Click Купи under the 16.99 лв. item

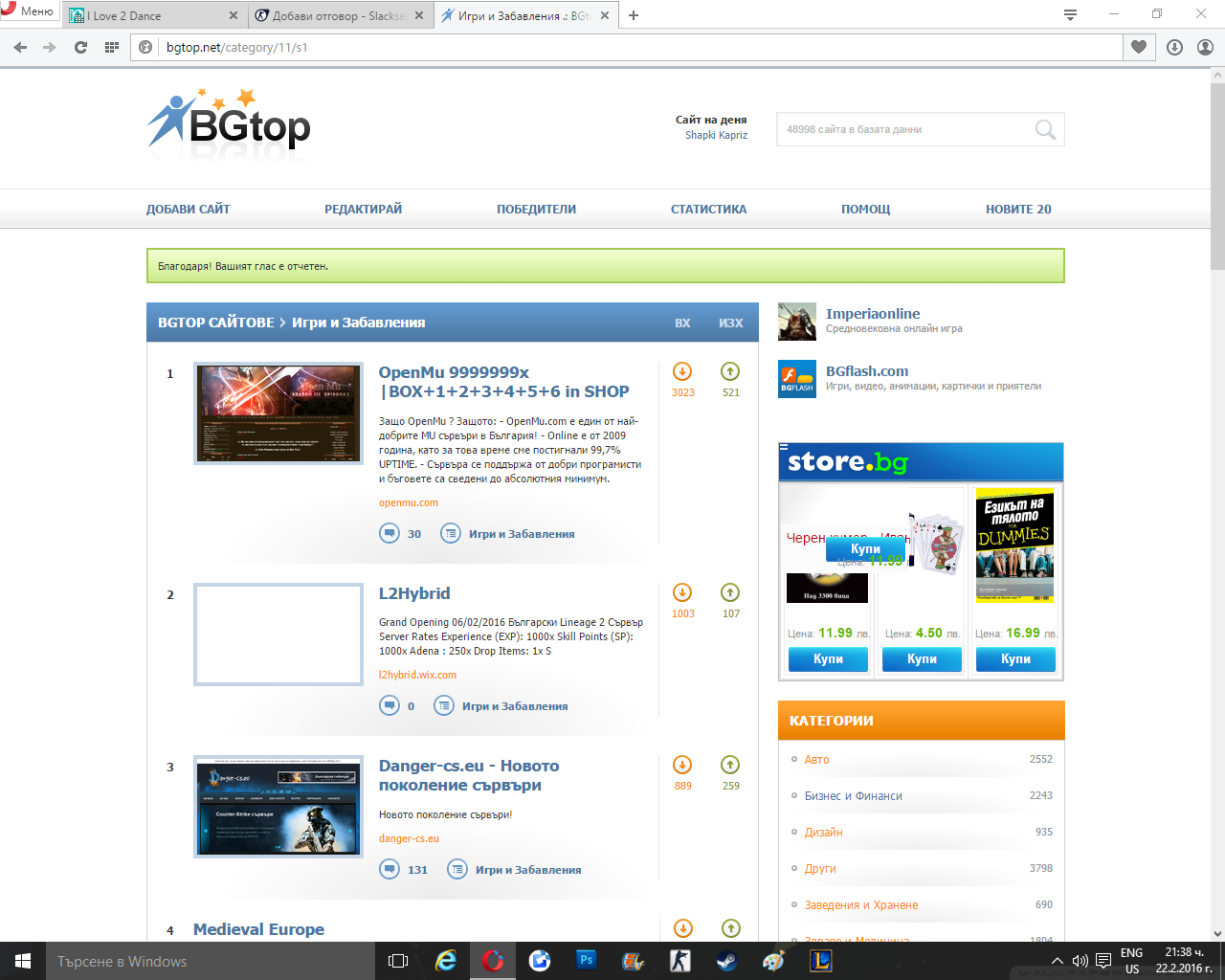(1015, 659)
